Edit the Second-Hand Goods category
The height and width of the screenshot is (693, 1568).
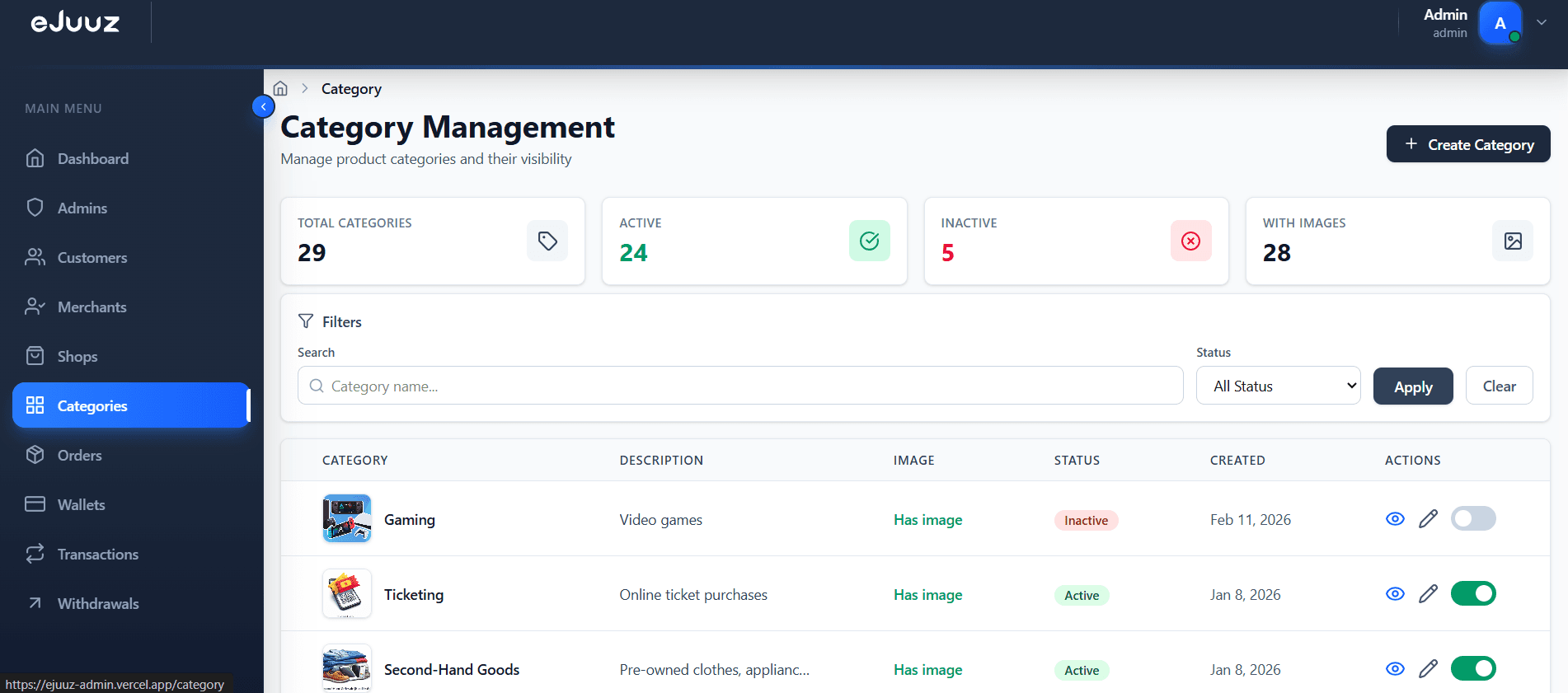(x=1428, y=668)
